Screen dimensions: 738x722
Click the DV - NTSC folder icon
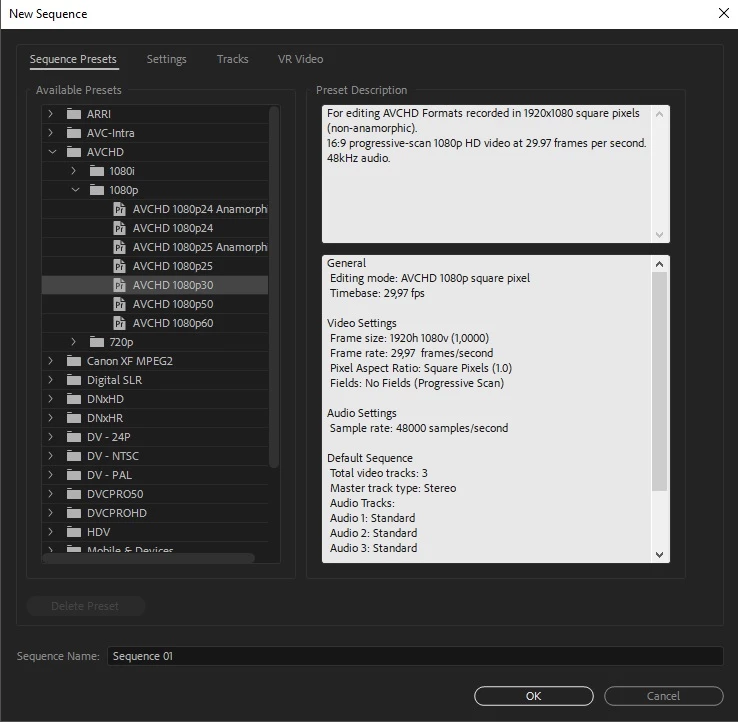74,456
